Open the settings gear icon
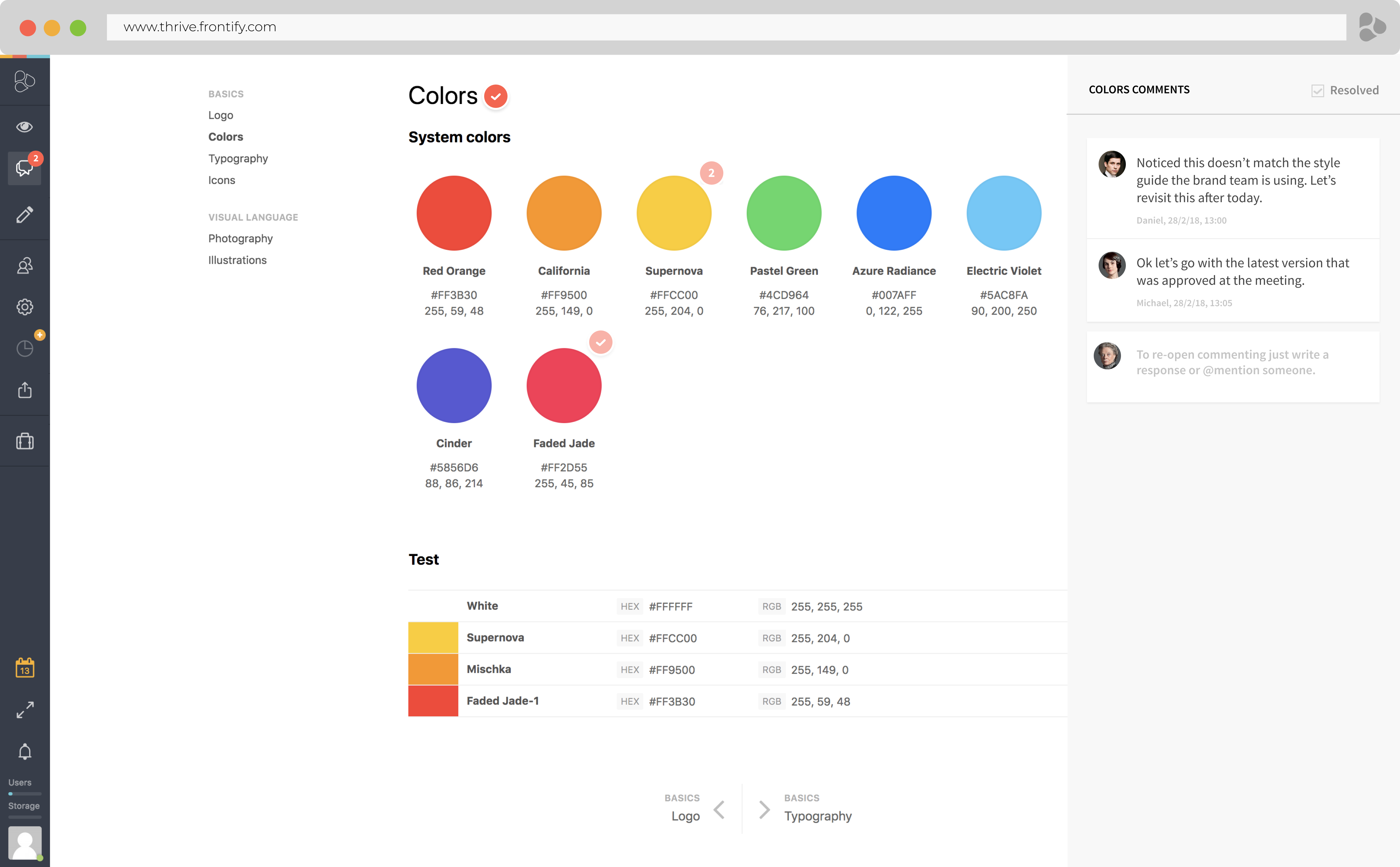Image resolution: width=1400 pixels, height=867 pixels. click(25, 307)
